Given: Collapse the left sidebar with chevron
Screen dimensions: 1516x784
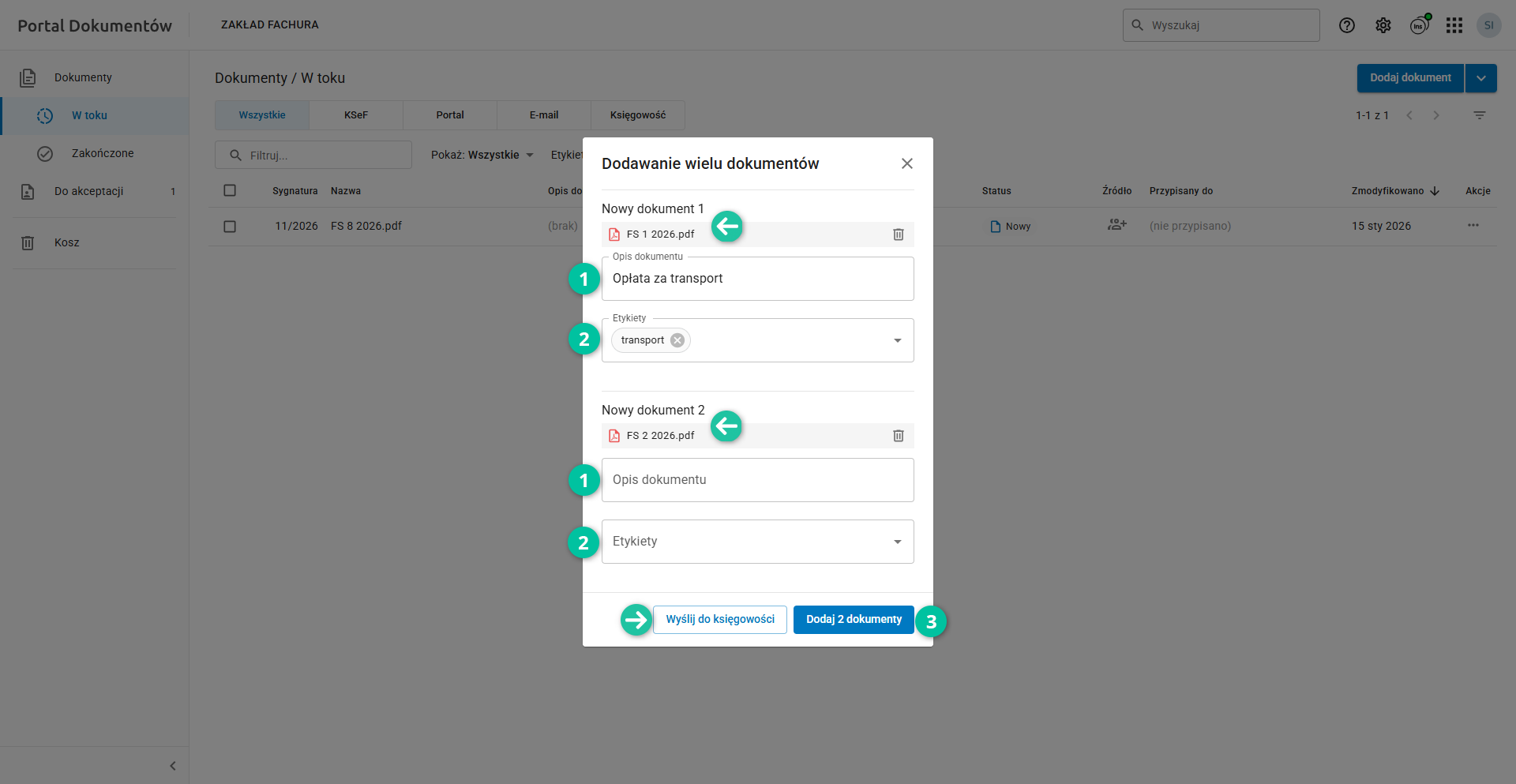Looking at the screenshot, I should (x=173, y=766).
